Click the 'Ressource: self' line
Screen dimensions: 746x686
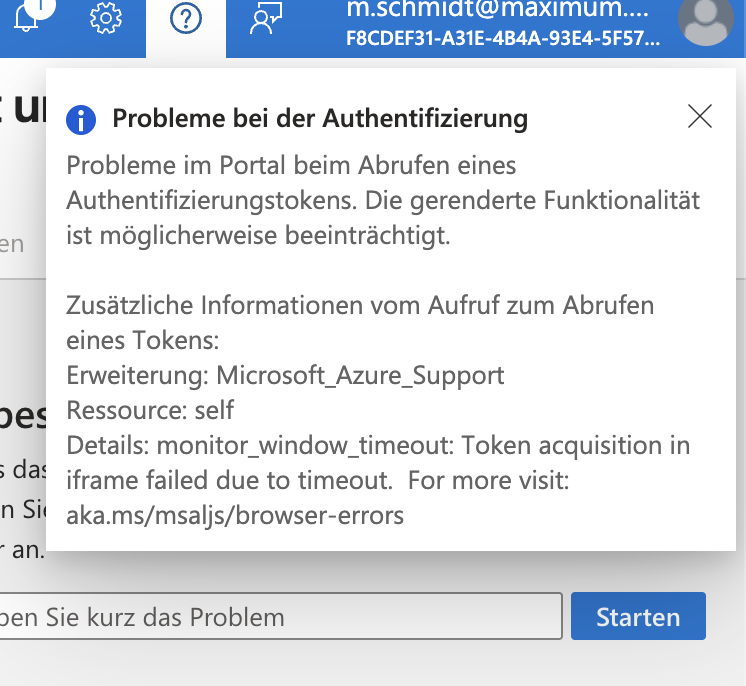point(150,410)
